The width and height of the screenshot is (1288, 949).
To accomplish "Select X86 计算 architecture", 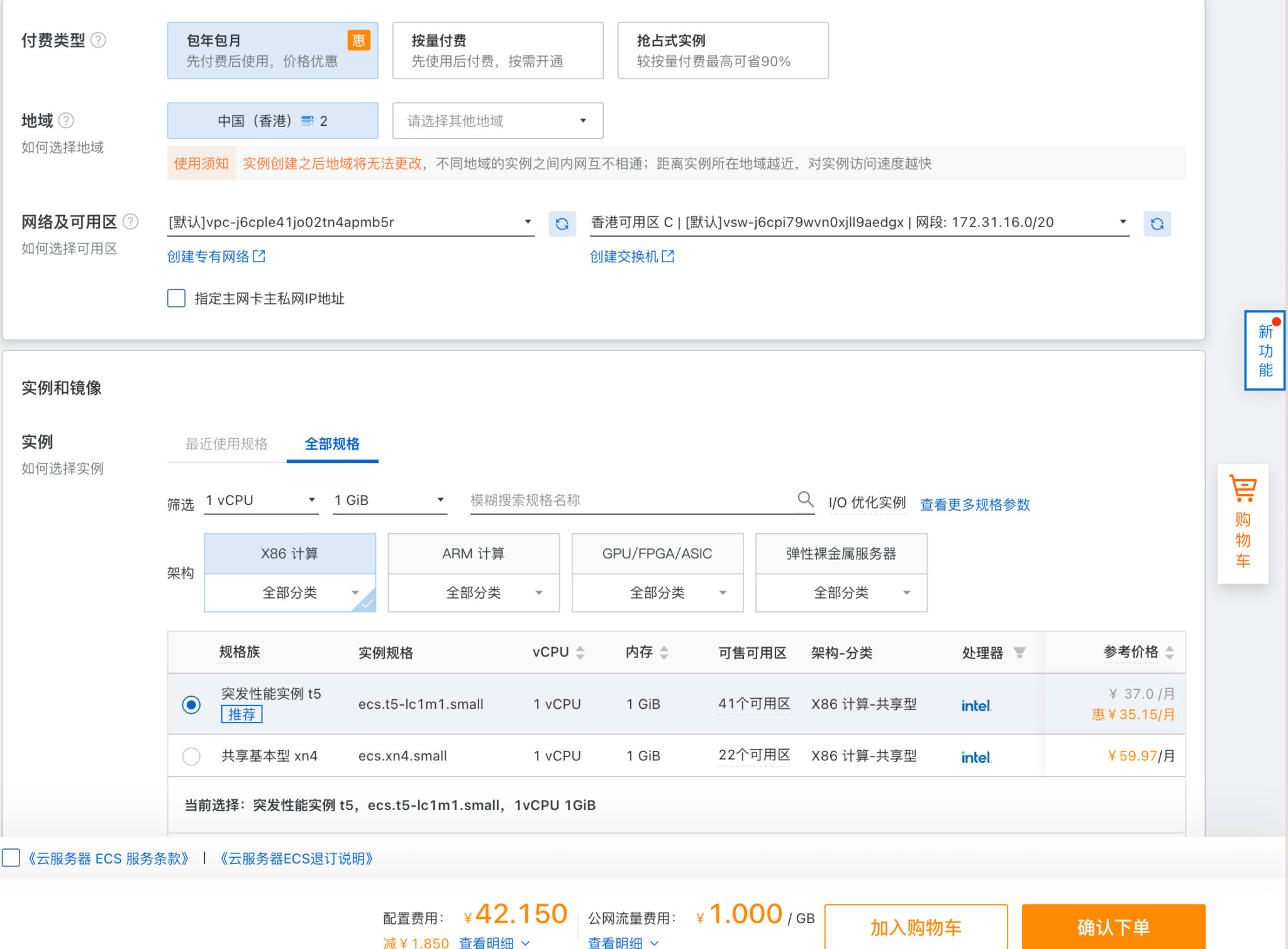I will (x=290, y=553).
